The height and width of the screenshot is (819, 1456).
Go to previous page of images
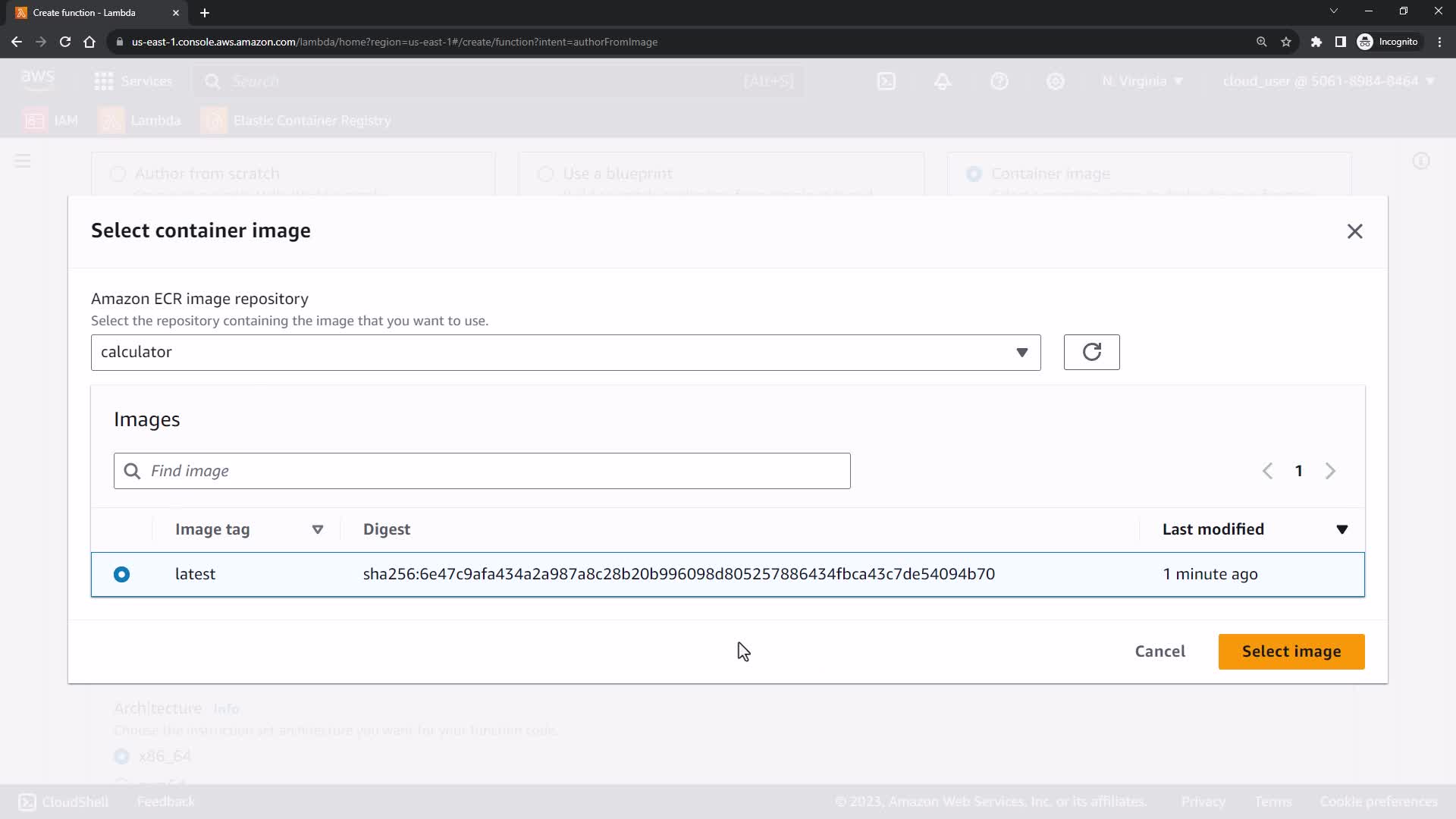coord(1267,471)
